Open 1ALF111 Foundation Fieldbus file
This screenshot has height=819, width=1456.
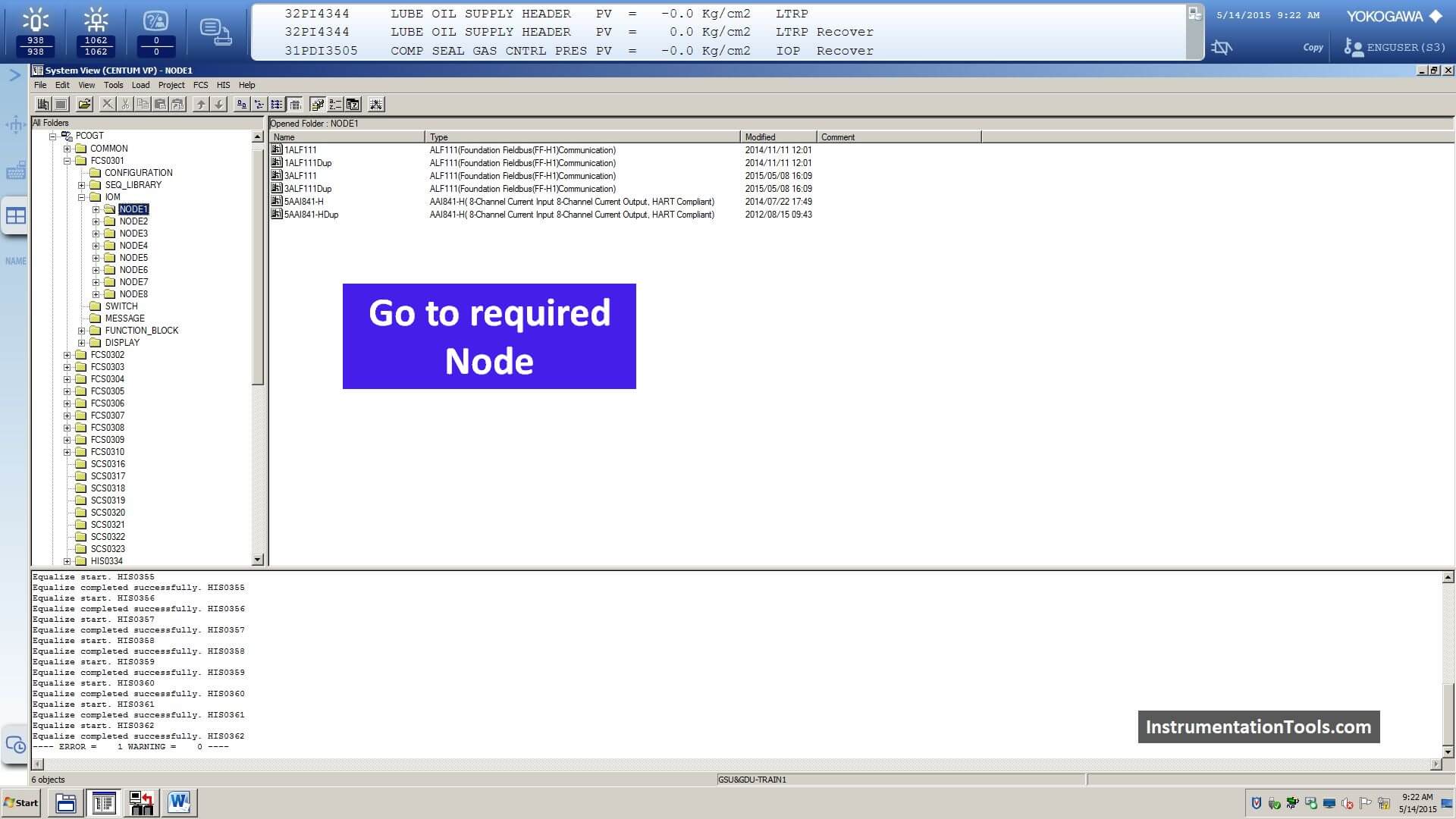pyautogui.click(x=300, y=149)
